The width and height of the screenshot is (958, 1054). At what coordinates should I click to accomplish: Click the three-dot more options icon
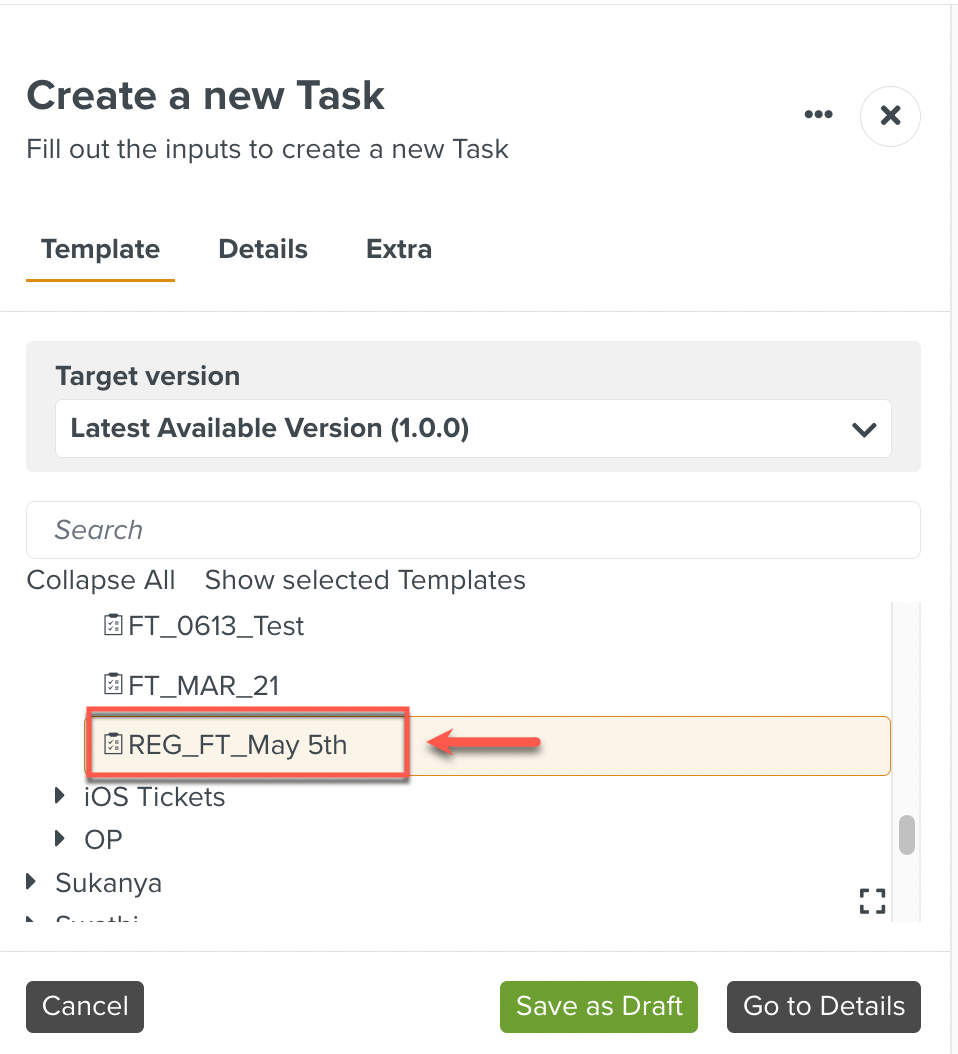pos(818,115)
